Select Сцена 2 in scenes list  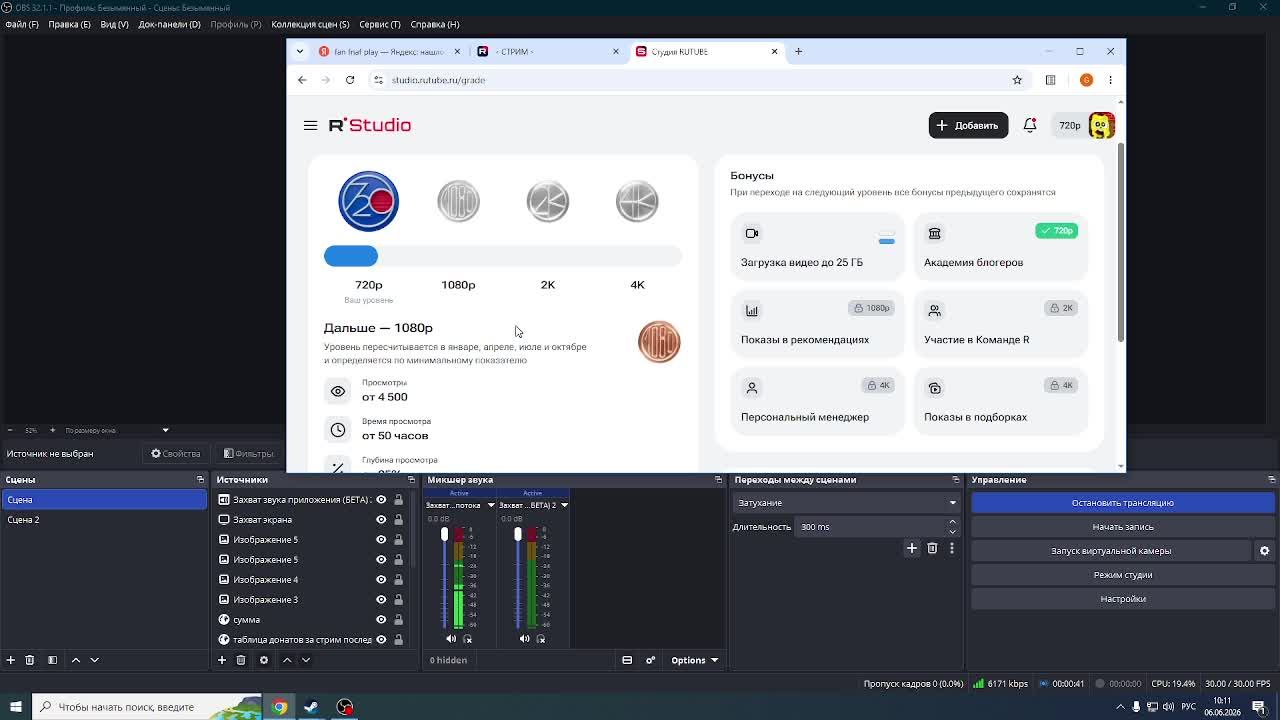point(103,520)
